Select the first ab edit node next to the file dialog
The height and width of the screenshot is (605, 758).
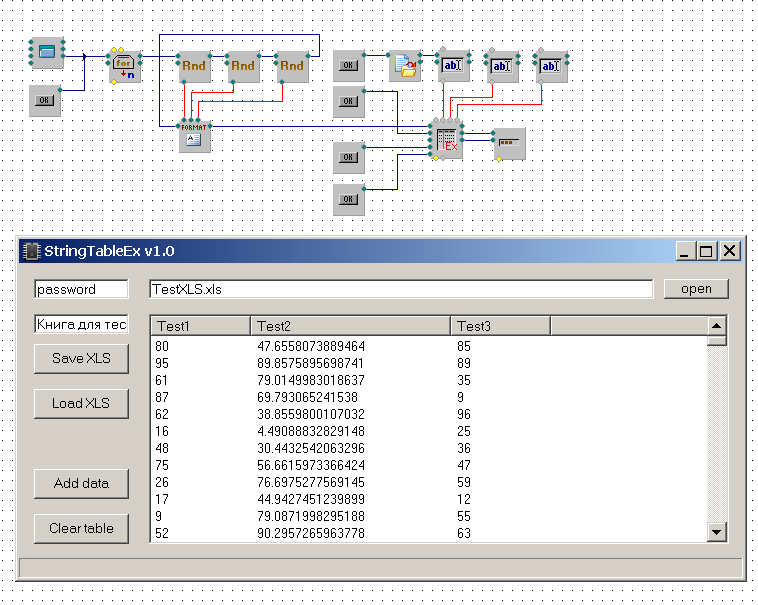[453, 66]
